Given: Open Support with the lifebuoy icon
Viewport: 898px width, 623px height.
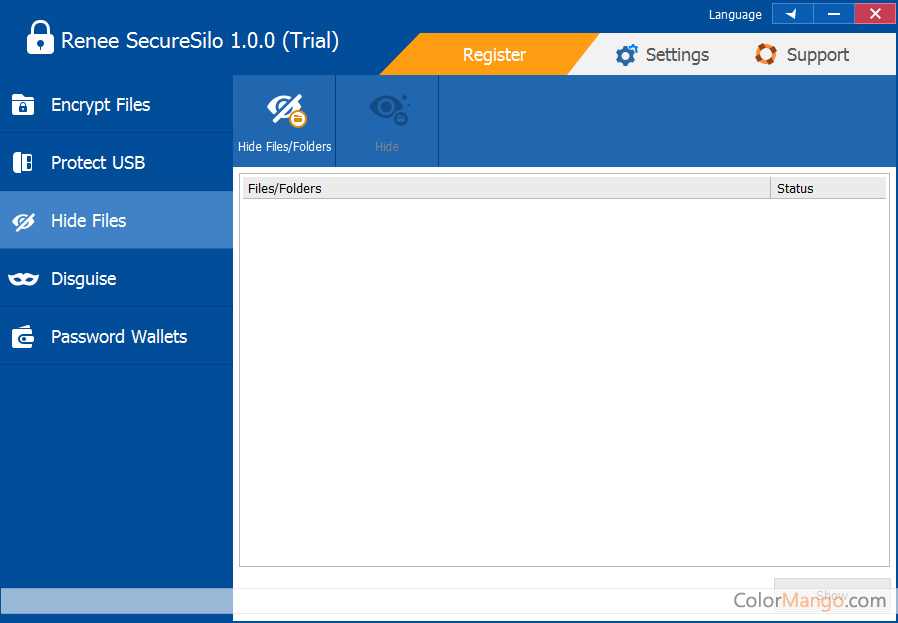Looking at the screenshot, I should click(x=802, y=55).
